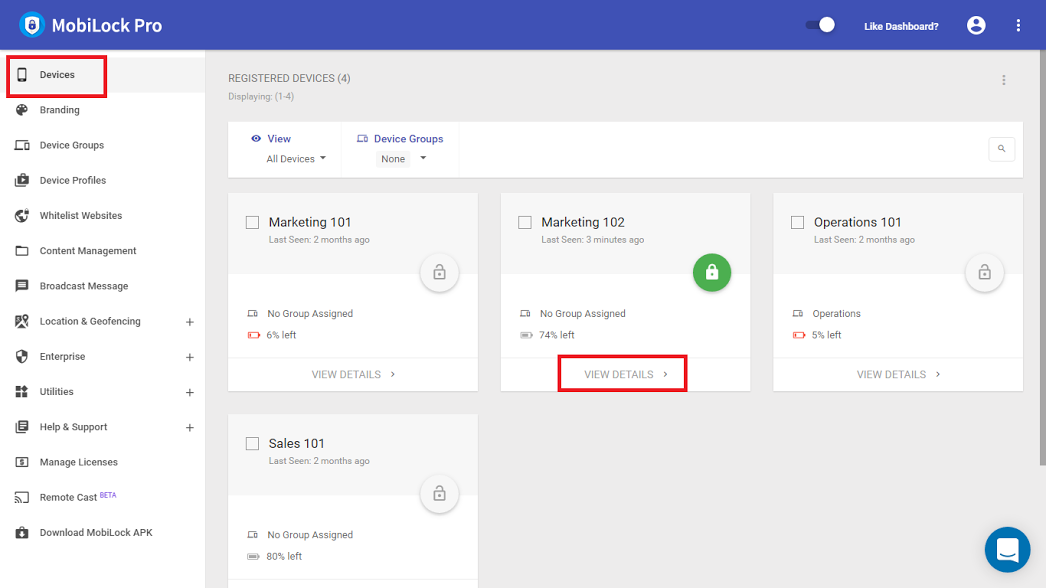Open the Device Groups None dropdown

pyautogui.click(x=402, y=159)
